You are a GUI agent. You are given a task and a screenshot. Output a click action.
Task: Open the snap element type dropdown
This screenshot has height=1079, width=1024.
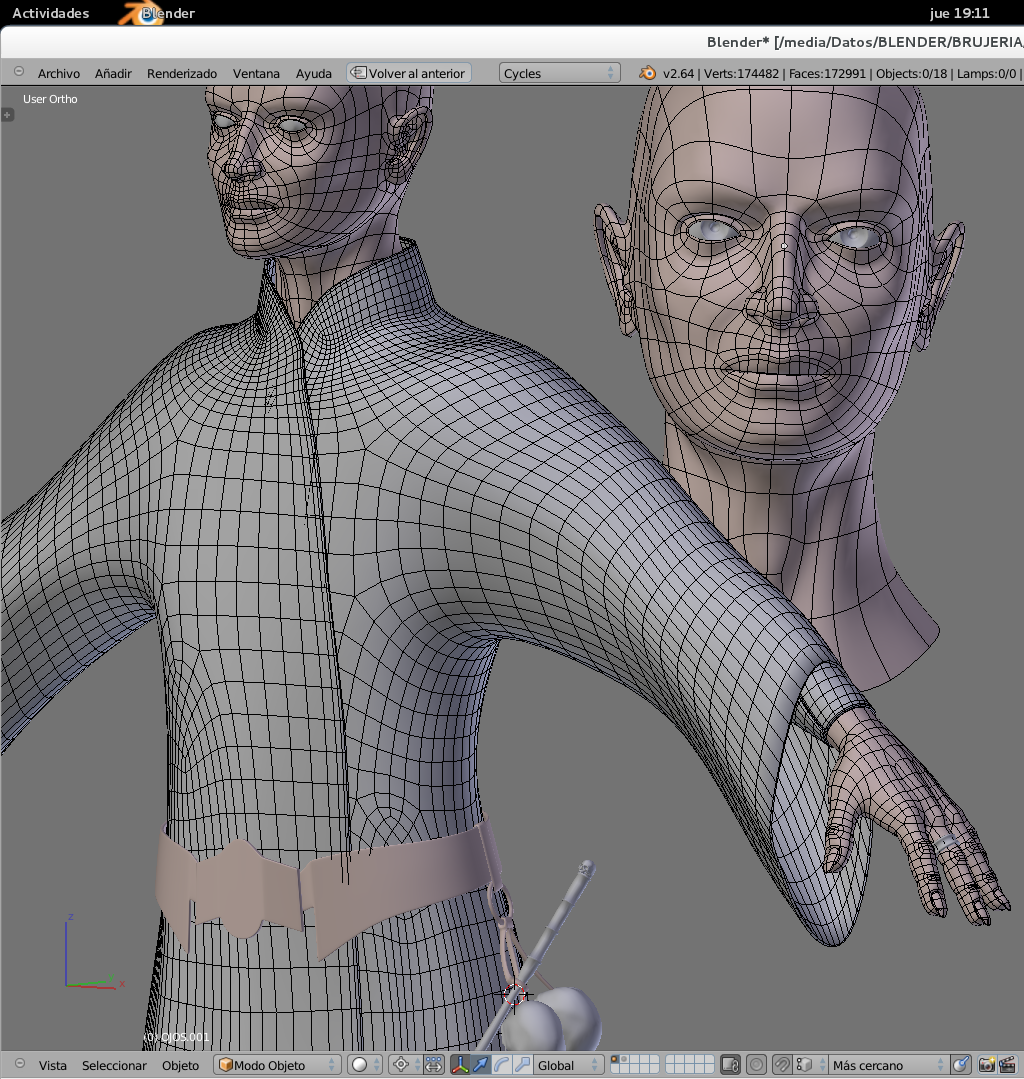[810, 1065]
